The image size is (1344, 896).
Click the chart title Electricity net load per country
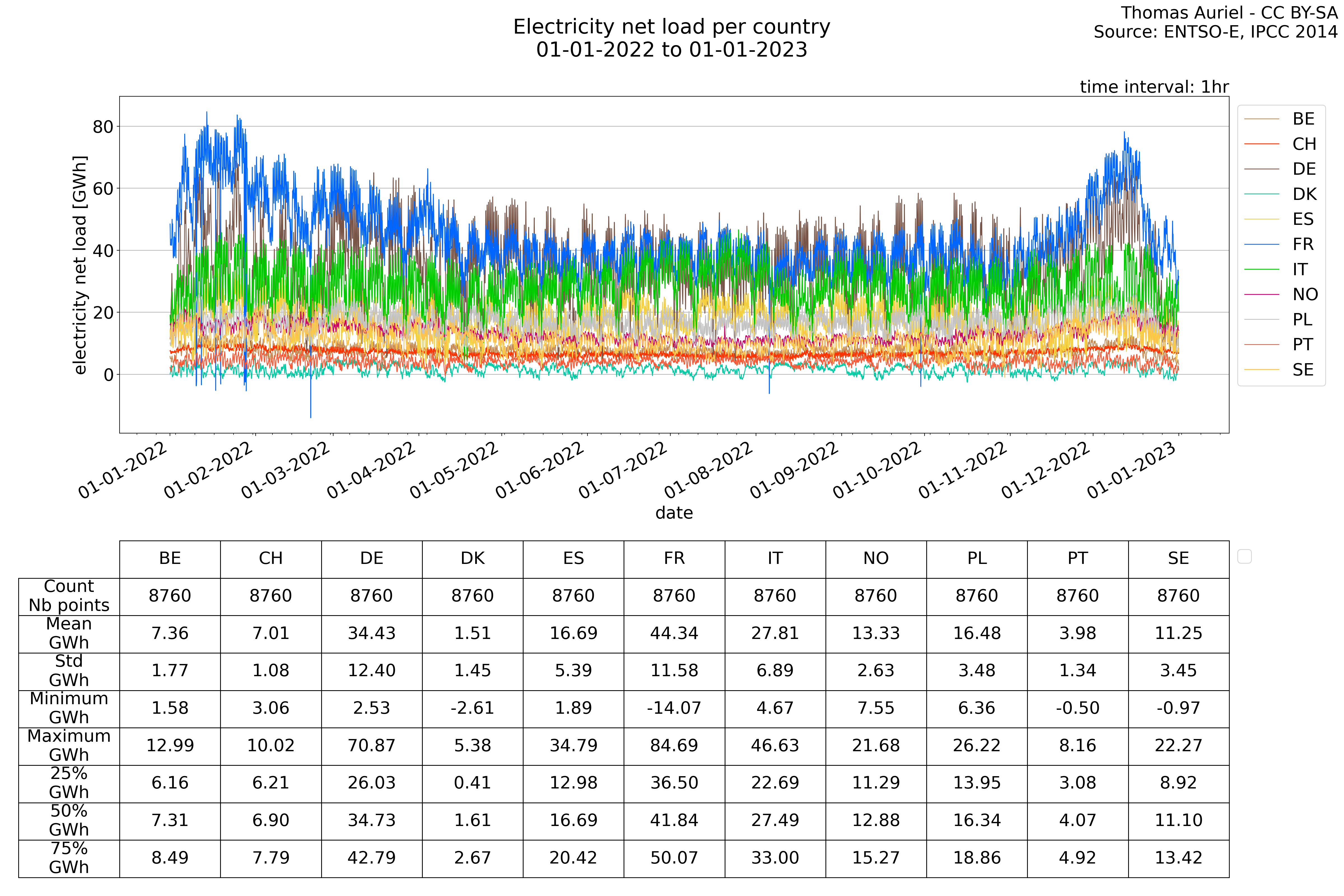pos(671,27)
